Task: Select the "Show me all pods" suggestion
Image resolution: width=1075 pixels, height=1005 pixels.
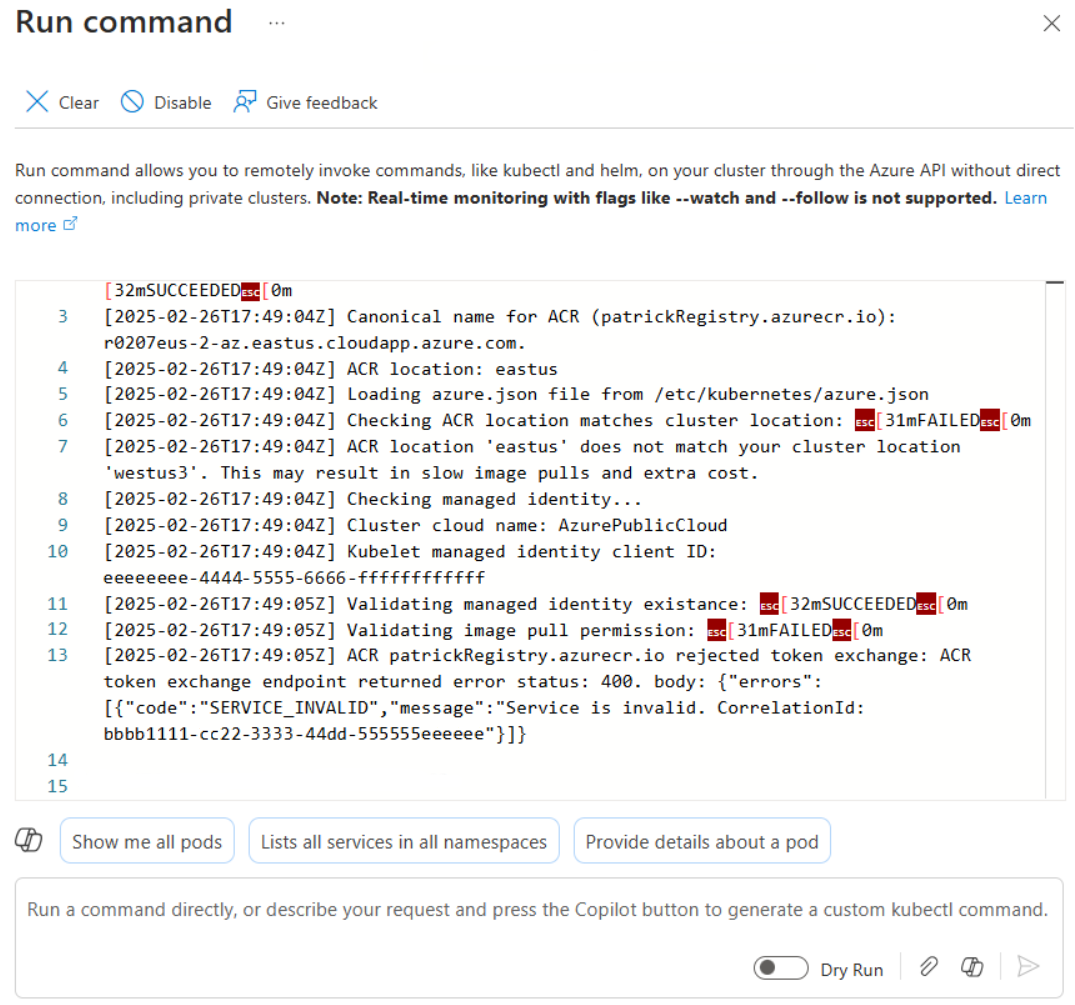Action: pos(147,842)
